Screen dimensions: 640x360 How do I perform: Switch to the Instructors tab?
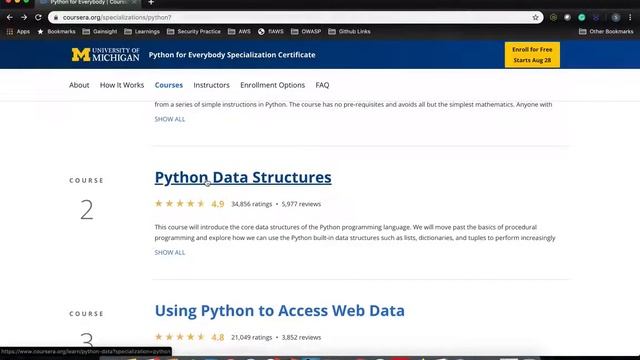coord(211,85)
